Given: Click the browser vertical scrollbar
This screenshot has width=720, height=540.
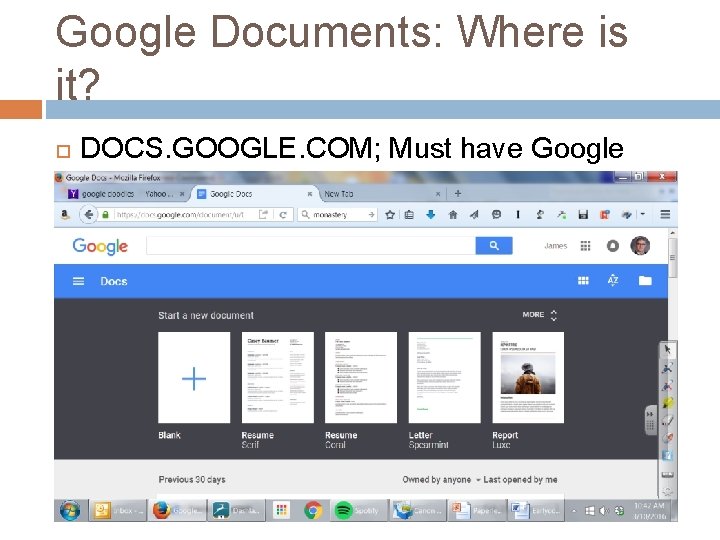Looking at the screenshot, I should tap(672, 257).
